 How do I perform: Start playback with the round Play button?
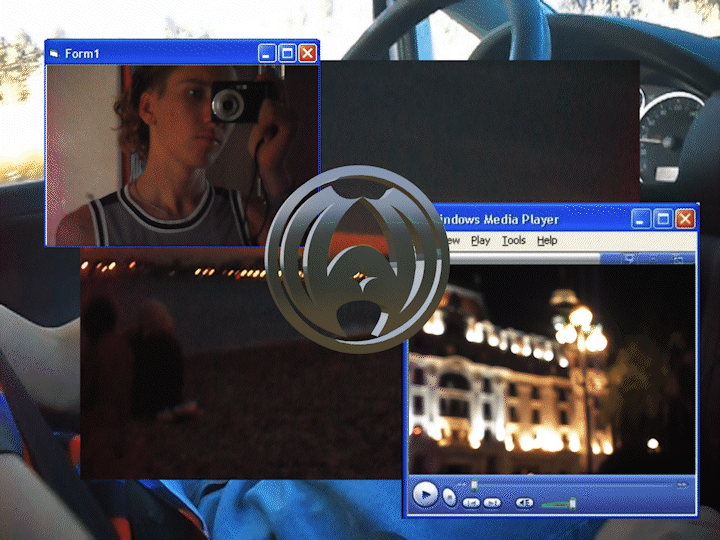pos(425,495)
